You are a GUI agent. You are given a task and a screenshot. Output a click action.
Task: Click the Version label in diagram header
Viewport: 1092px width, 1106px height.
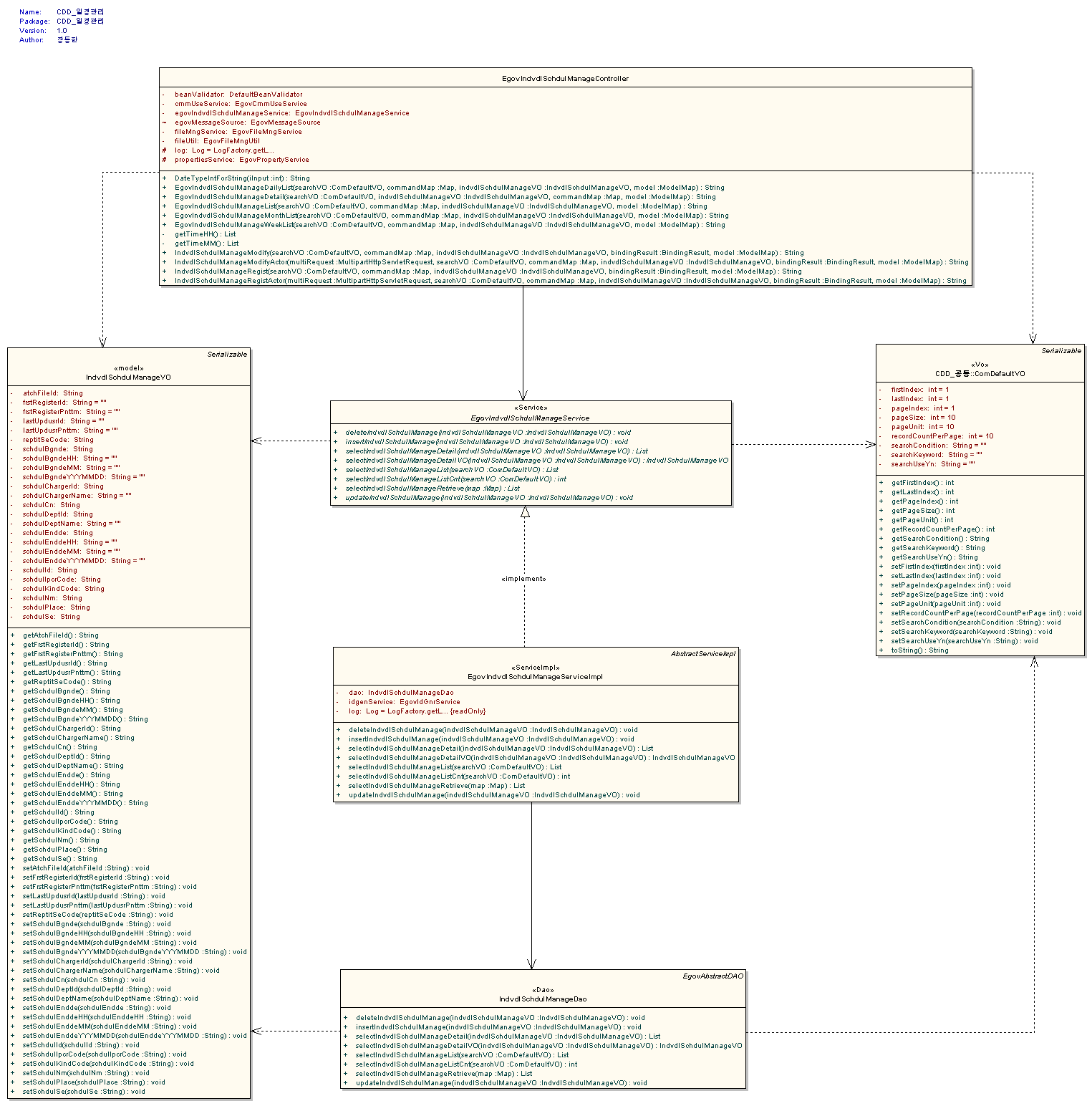point(33,31)
